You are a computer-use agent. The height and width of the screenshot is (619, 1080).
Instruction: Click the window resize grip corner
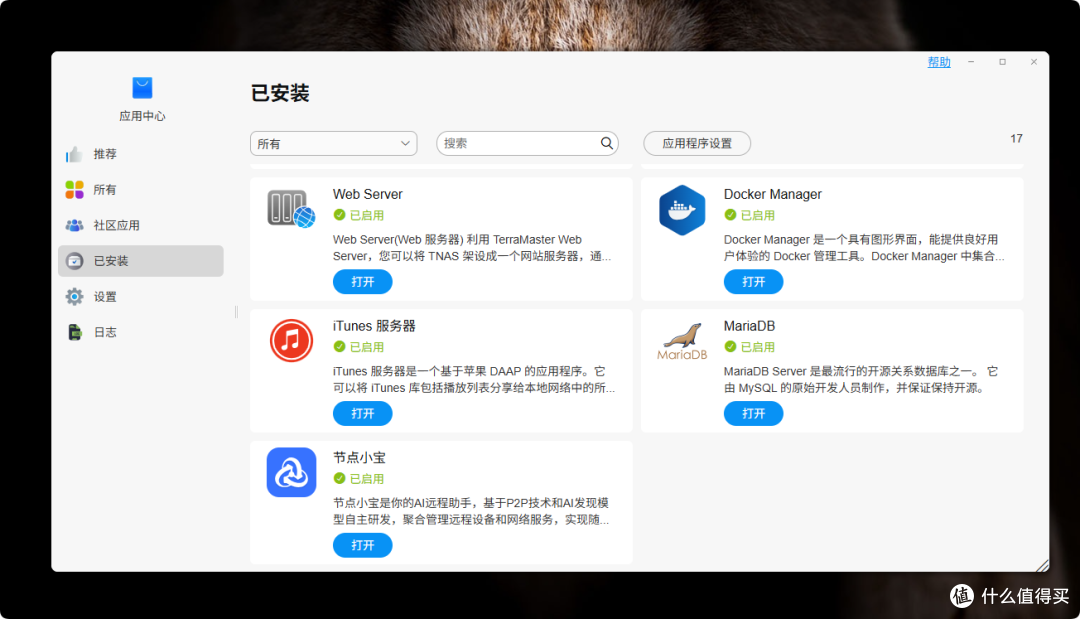(x=1043, y=565)
